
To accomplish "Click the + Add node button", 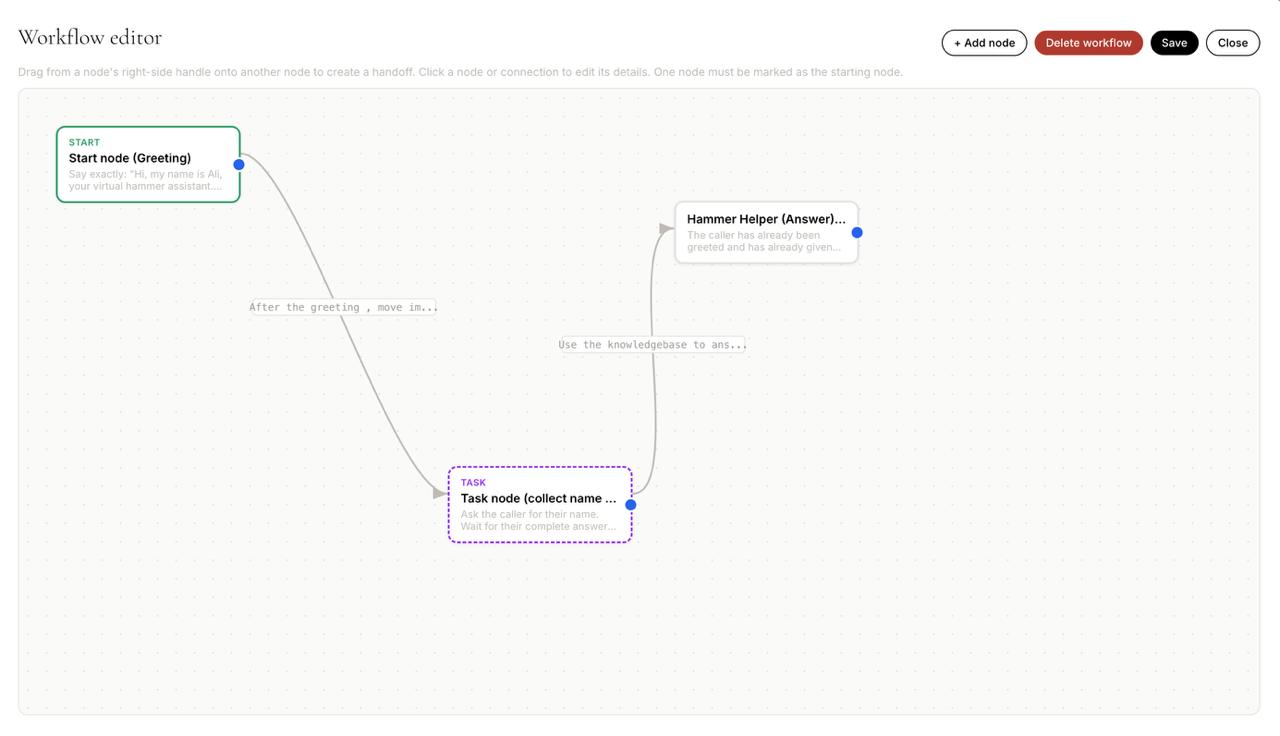I will 984,43.
